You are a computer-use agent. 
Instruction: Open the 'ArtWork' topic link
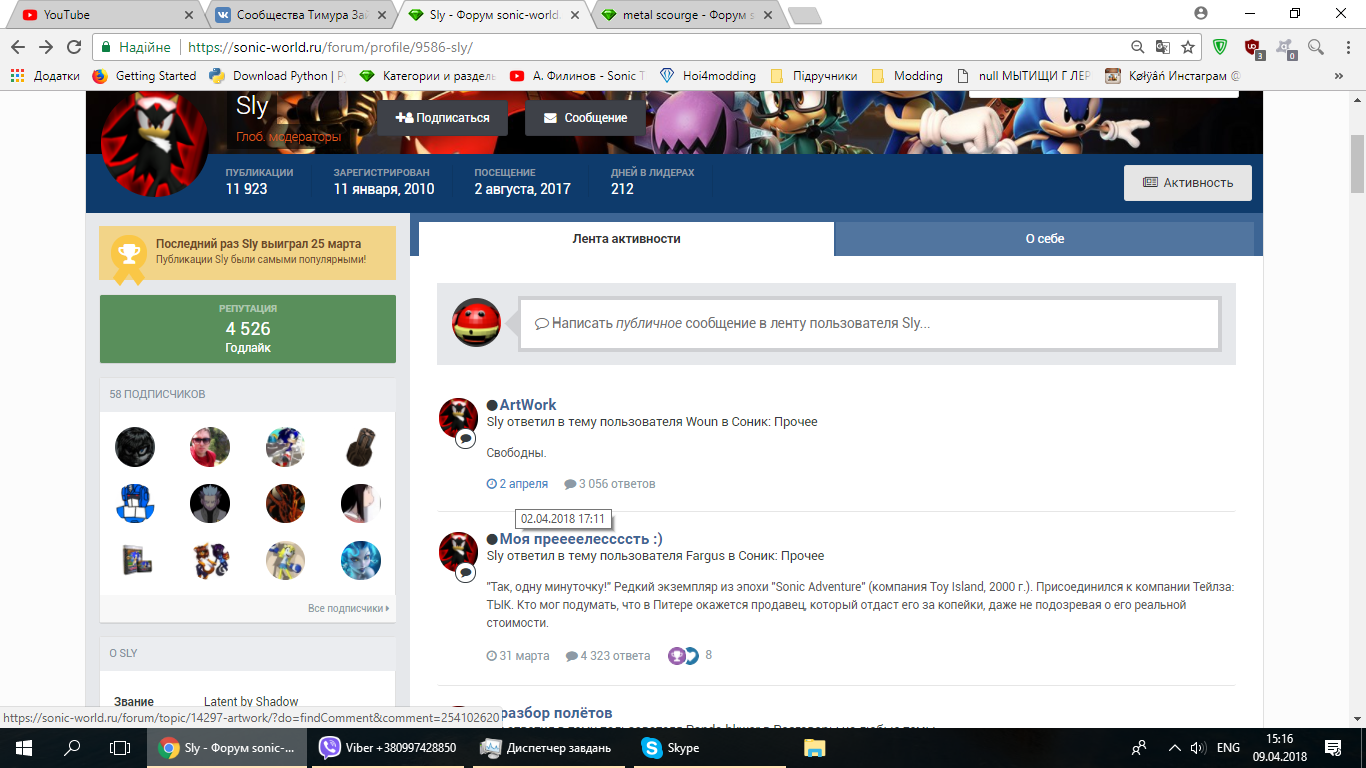528,405
